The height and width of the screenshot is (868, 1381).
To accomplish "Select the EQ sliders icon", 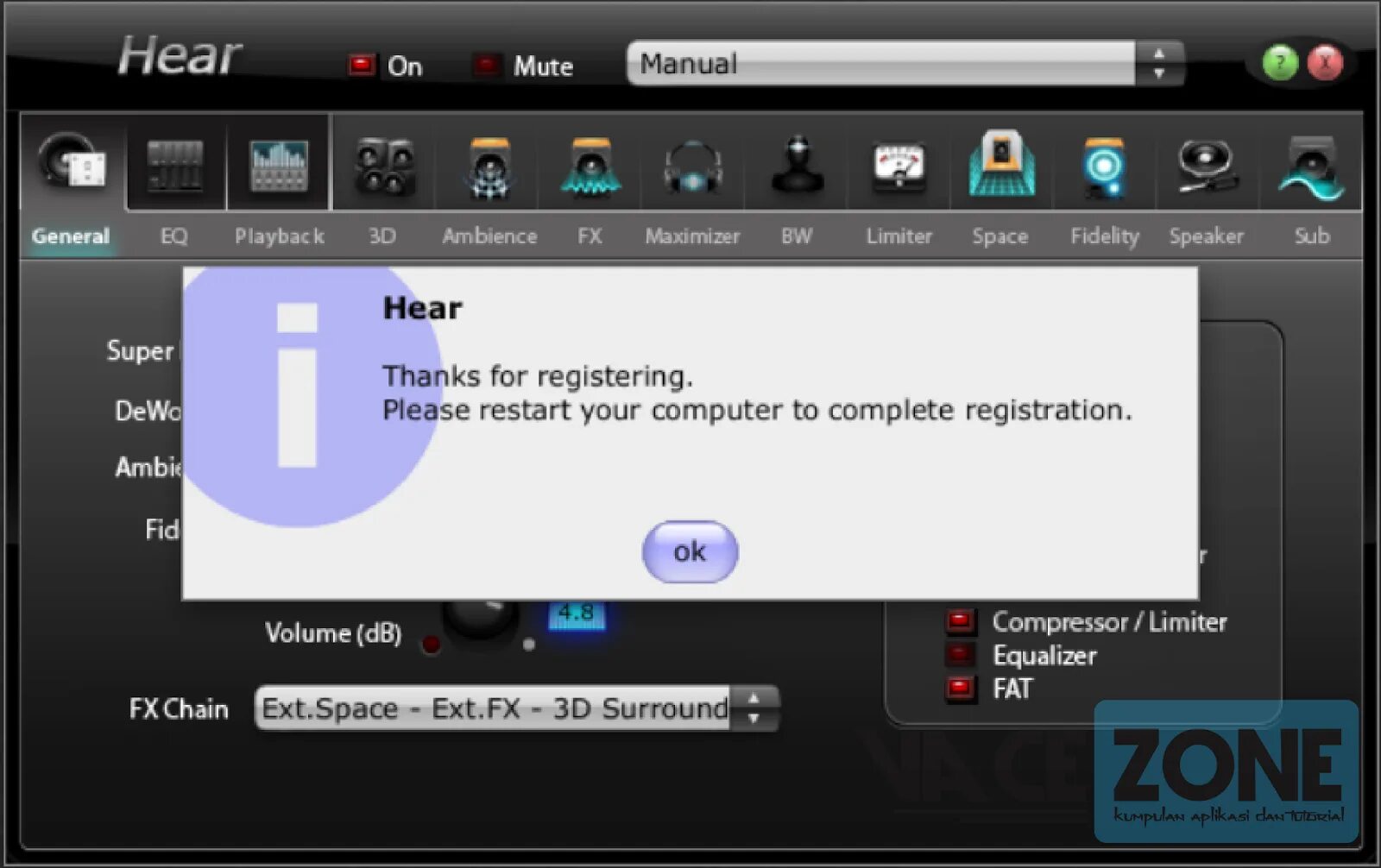I will 175,165.
